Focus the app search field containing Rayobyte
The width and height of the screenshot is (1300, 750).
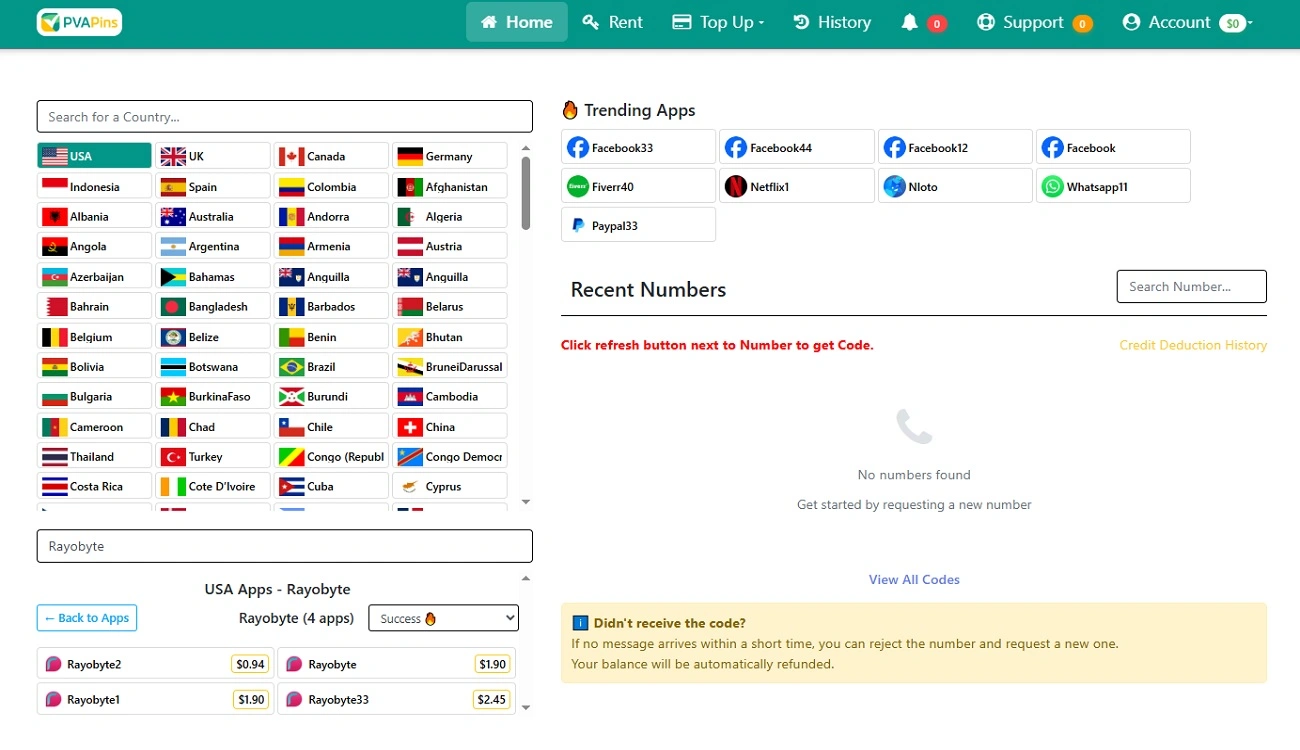point(285,546)
